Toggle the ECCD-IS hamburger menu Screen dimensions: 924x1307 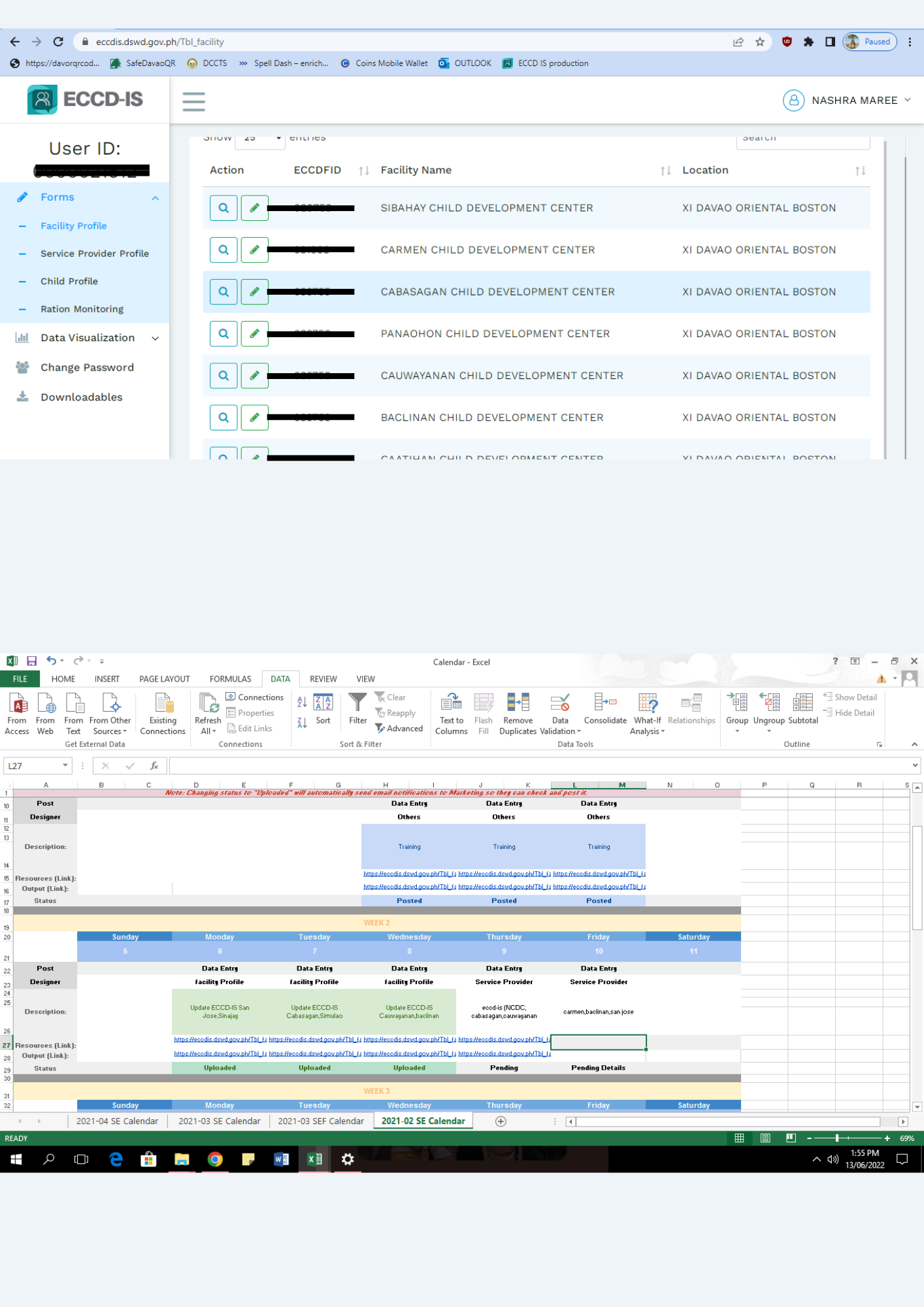tap(193, 101)
